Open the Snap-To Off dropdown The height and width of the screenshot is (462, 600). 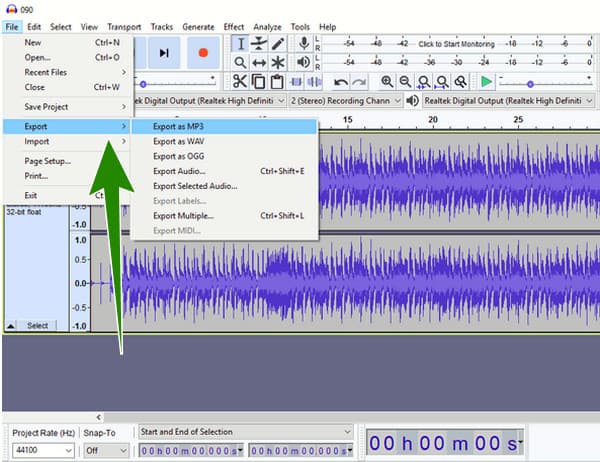tap(106, 450)
